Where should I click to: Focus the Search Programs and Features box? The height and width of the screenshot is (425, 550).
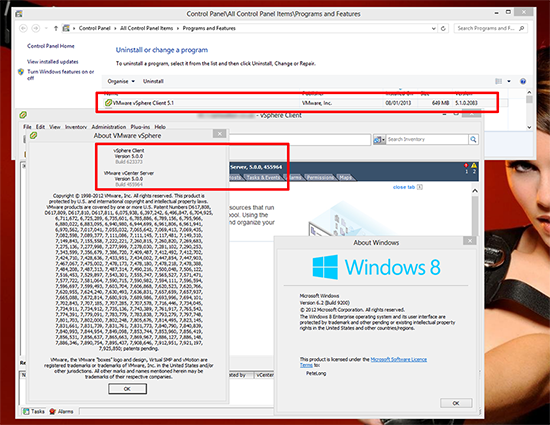pos(491,28)
